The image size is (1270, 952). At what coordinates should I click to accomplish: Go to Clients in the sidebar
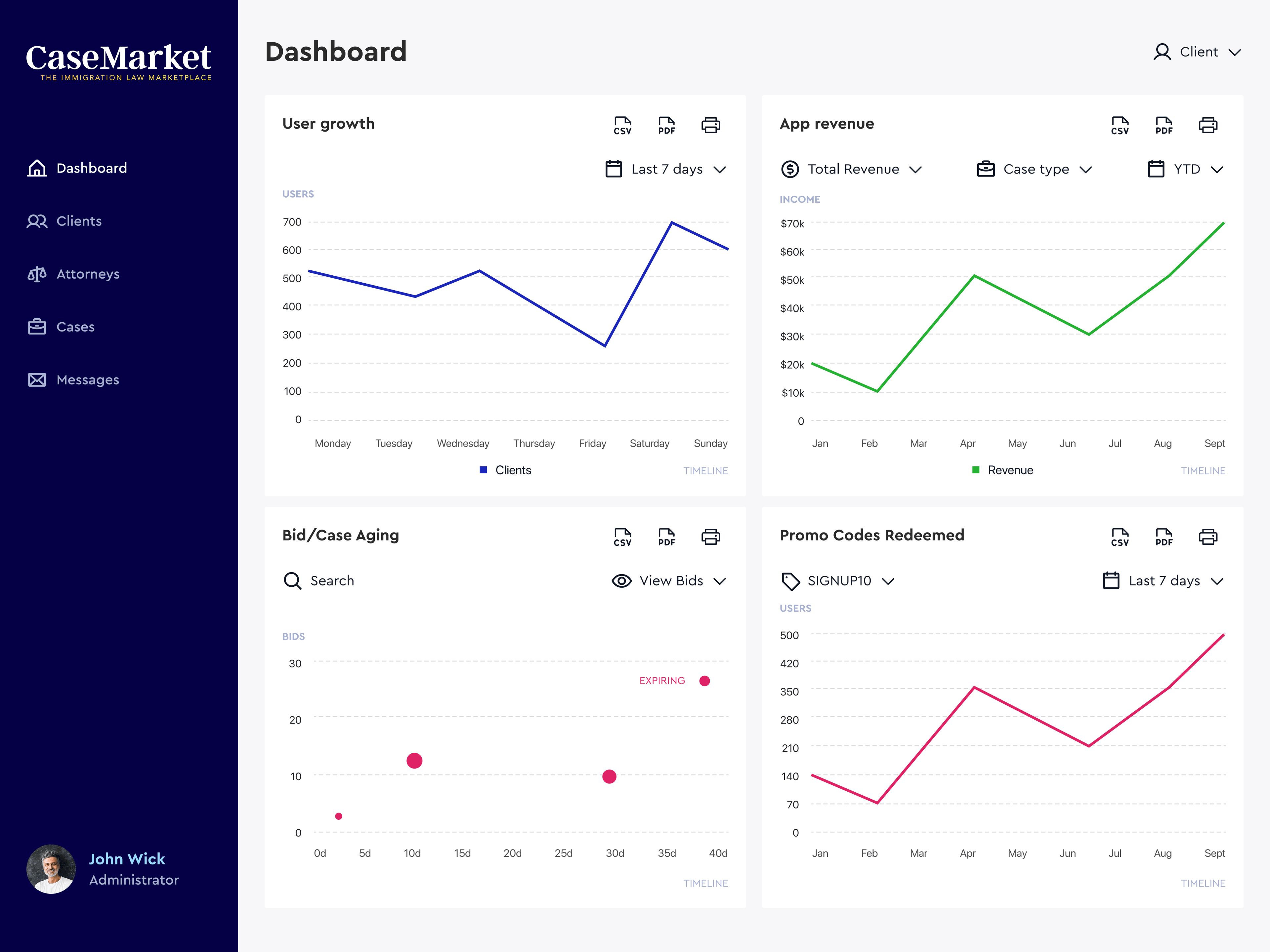pos(64,221)
